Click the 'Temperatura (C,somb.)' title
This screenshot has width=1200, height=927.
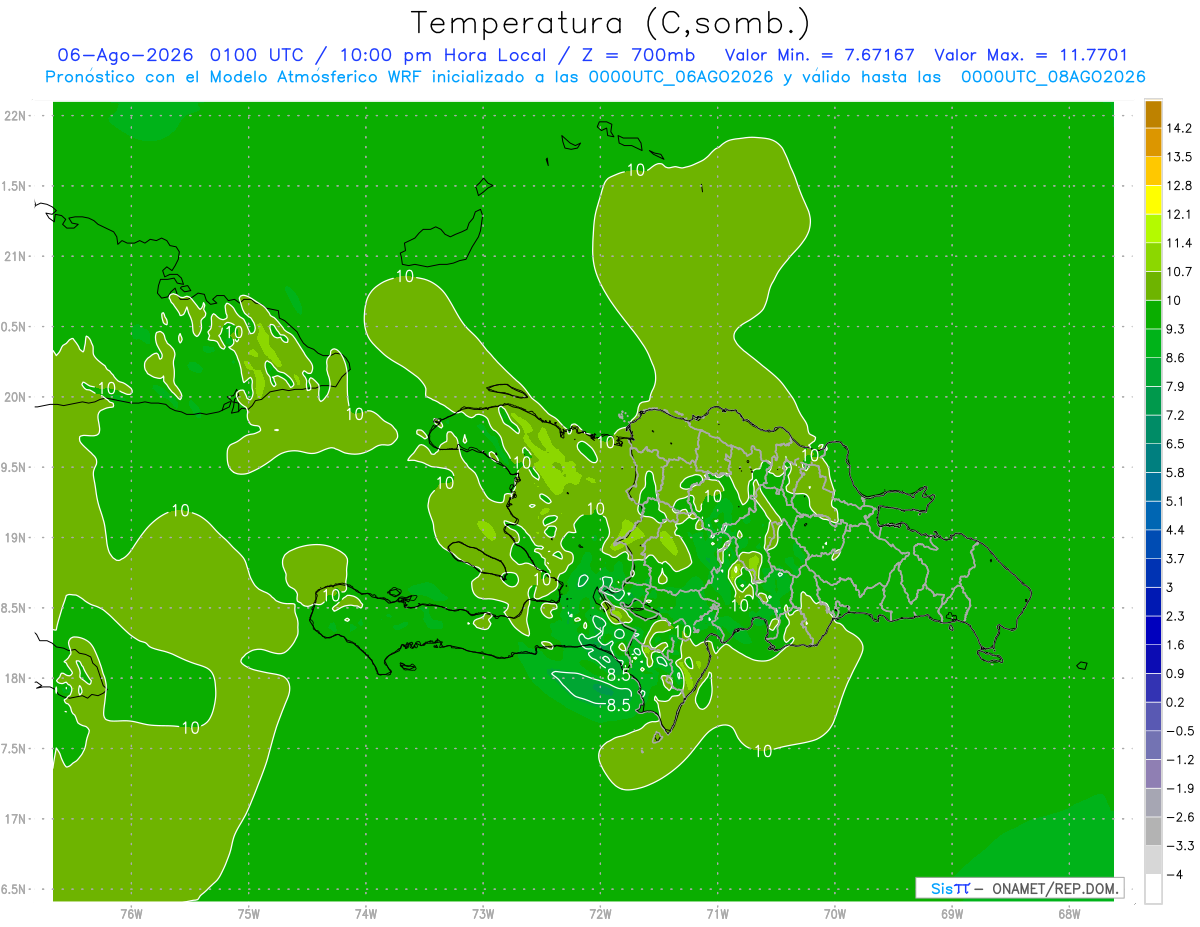point(611,23)
